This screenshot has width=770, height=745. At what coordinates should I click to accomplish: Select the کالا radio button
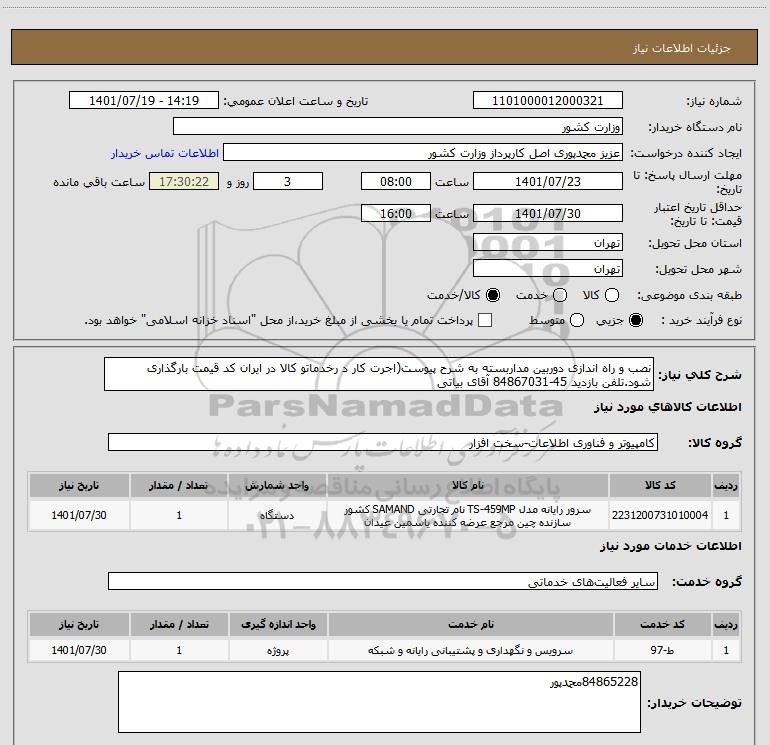[612, 295]
